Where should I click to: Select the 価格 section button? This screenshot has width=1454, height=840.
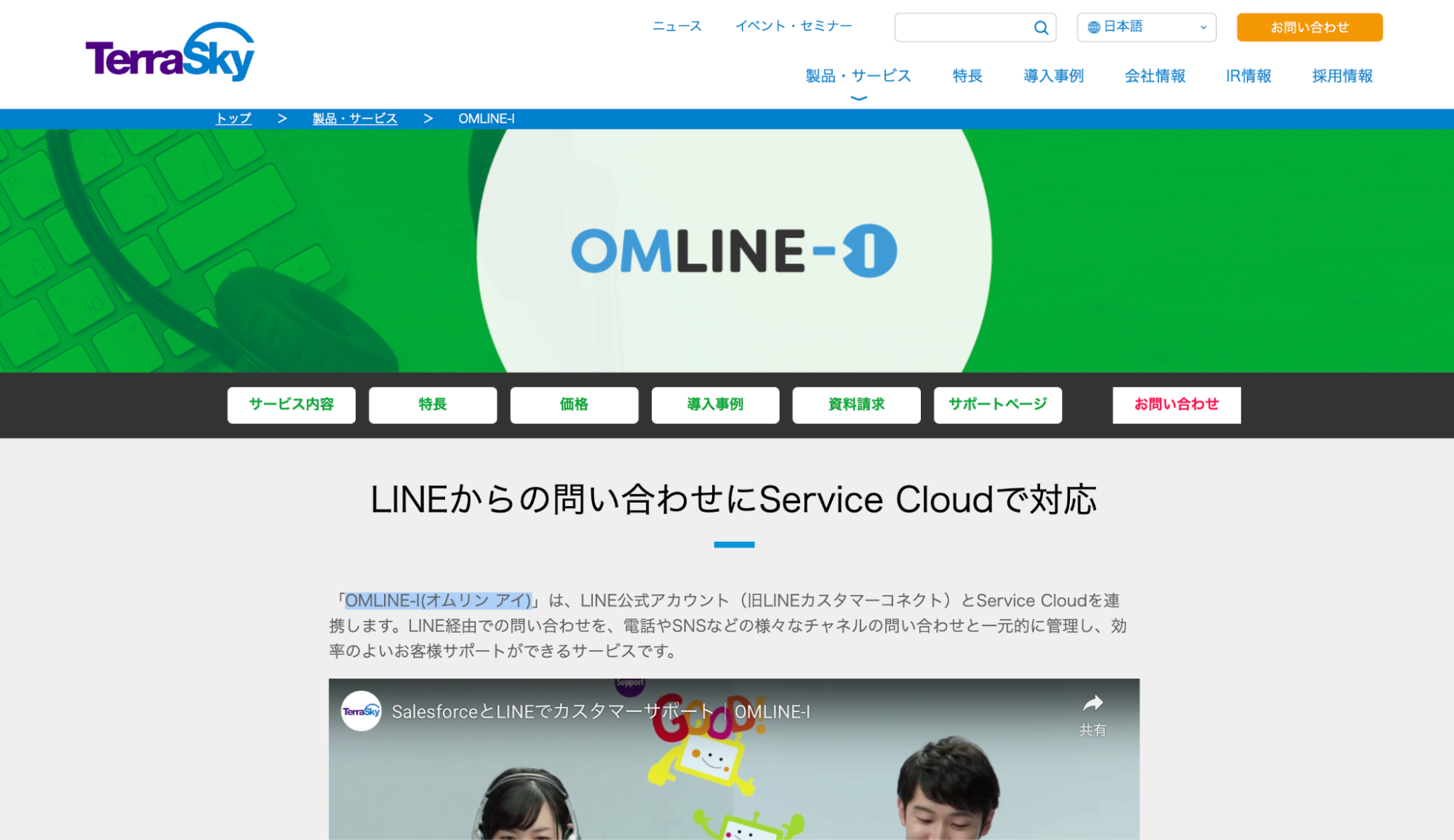574,404
